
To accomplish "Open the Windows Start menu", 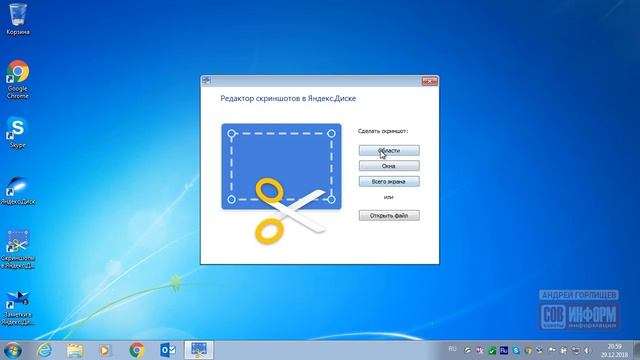I will 13,351.
